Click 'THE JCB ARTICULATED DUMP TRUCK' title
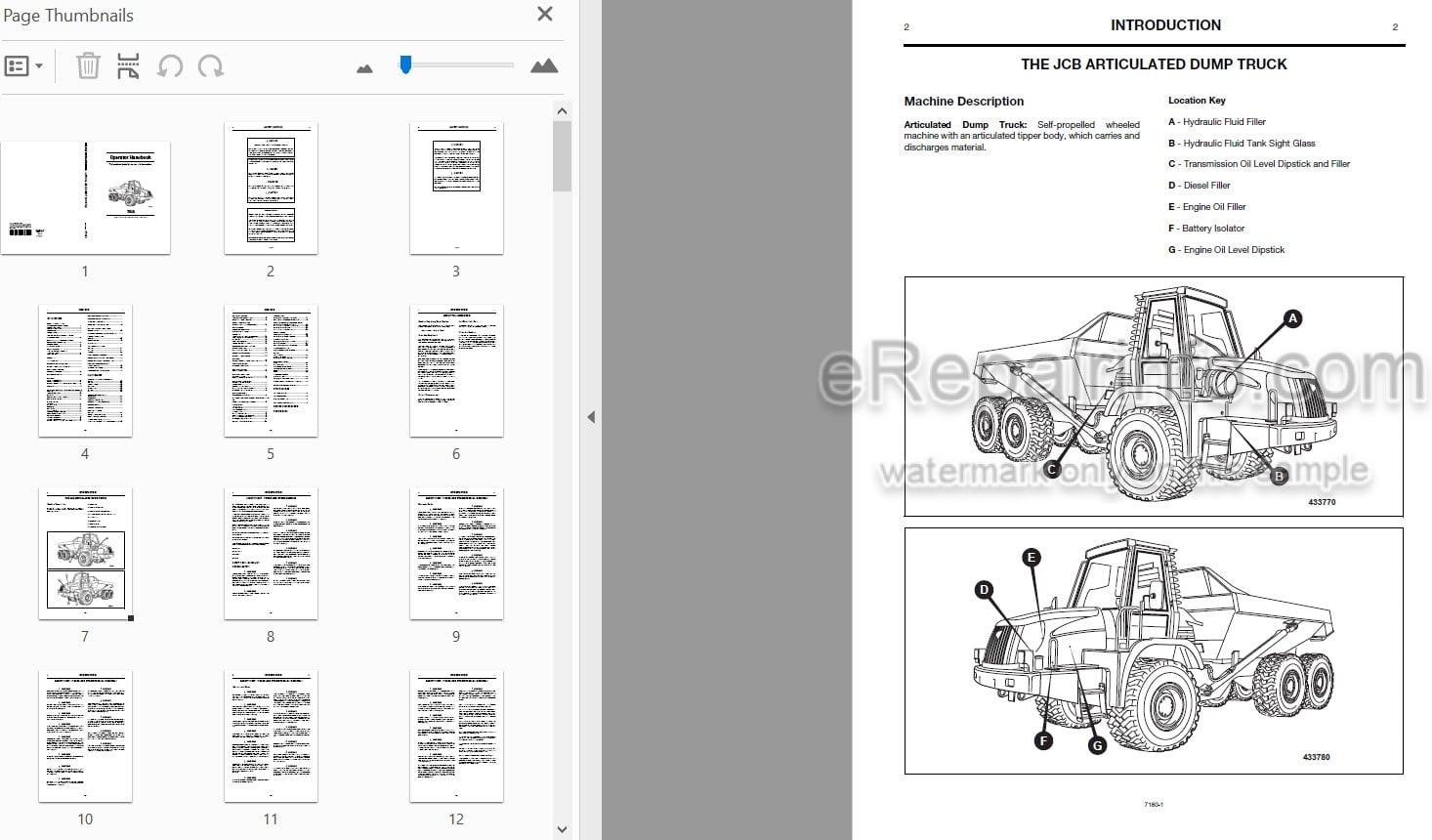This screenshot has height=840, width=1432. click(x=1154, y=63)
